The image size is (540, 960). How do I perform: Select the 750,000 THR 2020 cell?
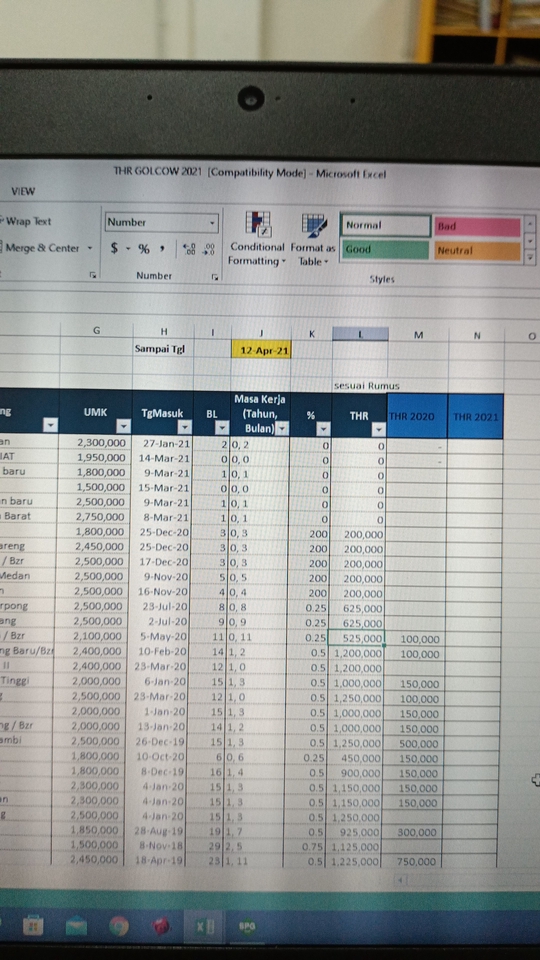(x=413, y=861)
